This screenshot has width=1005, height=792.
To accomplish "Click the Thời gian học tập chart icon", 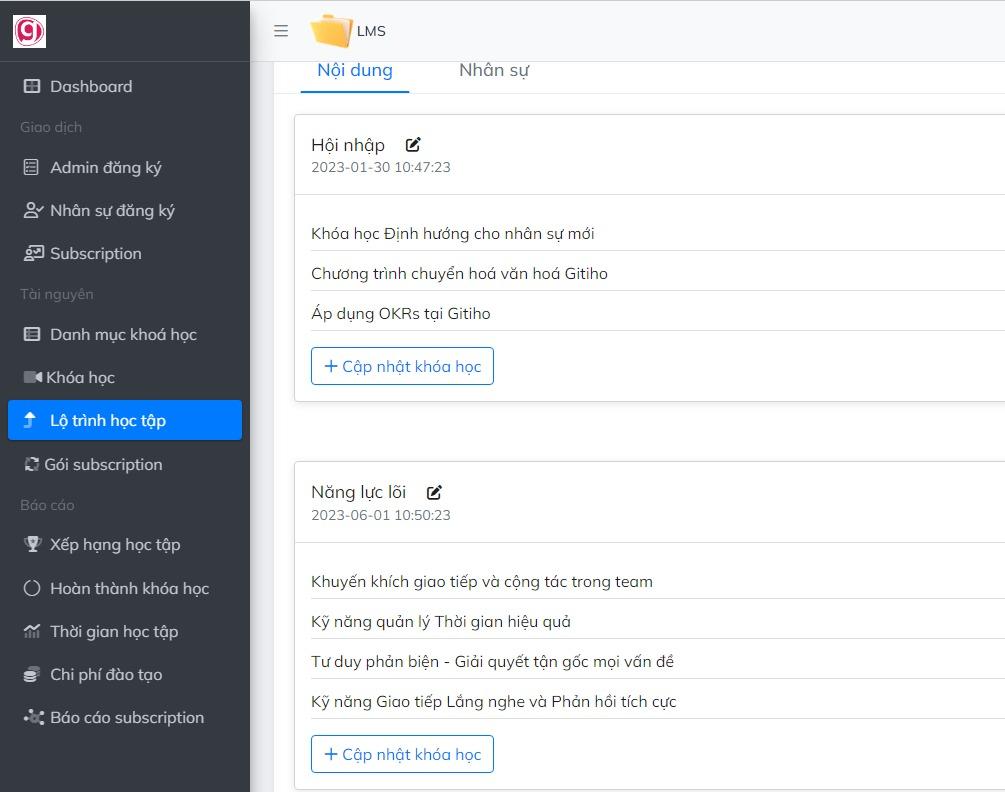I will coord(31,632).
